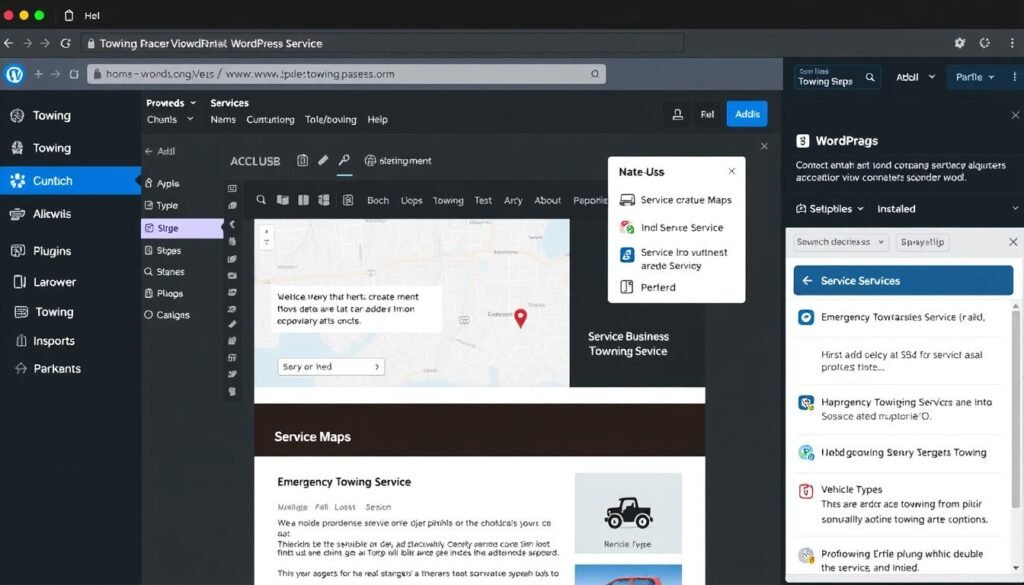The height and width of the screenshot is (585, 1024).
Task: Open the Setpbiles dropdown
Action: [831, 208]
